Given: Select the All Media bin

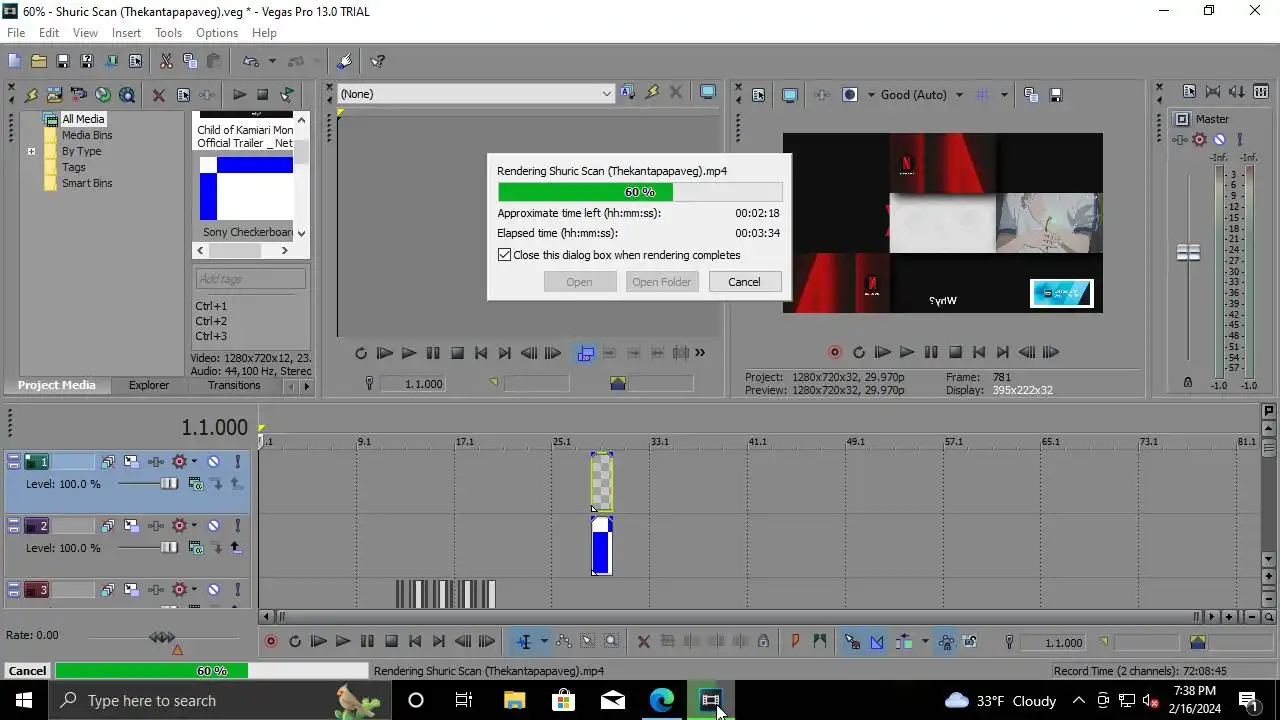Looking at the screenshot, I should point(82,119).
